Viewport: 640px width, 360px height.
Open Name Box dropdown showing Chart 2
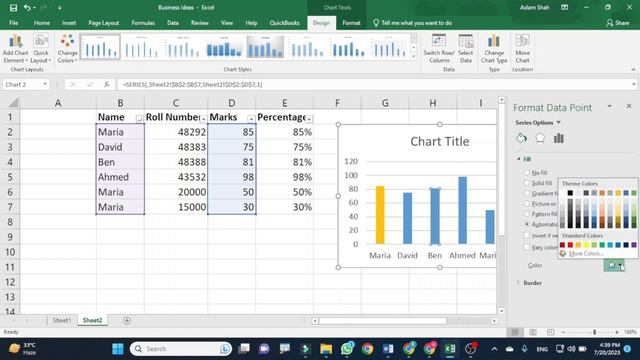click(45, 84)
